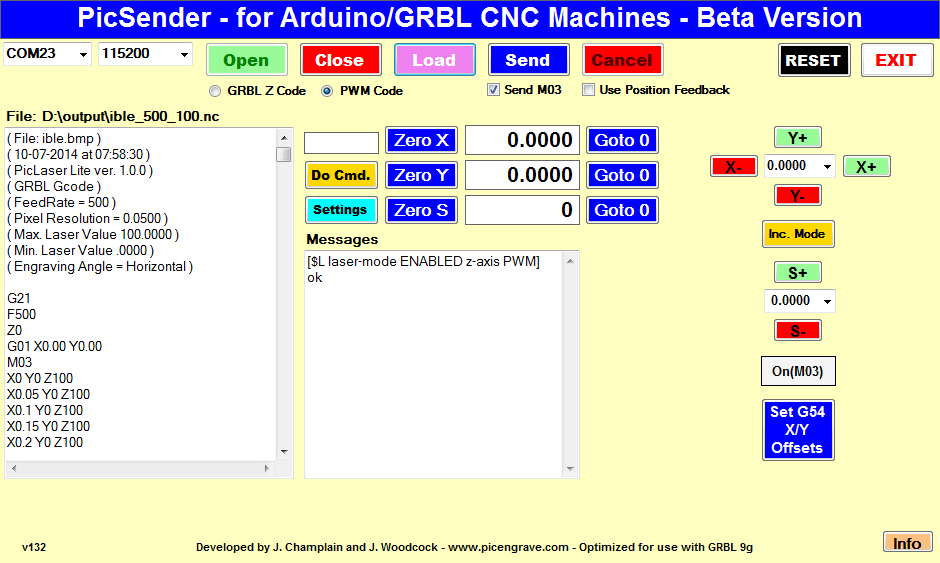Click Goto 0 for S row
Viewport: 940px width, 563px height.
[622, 210]
